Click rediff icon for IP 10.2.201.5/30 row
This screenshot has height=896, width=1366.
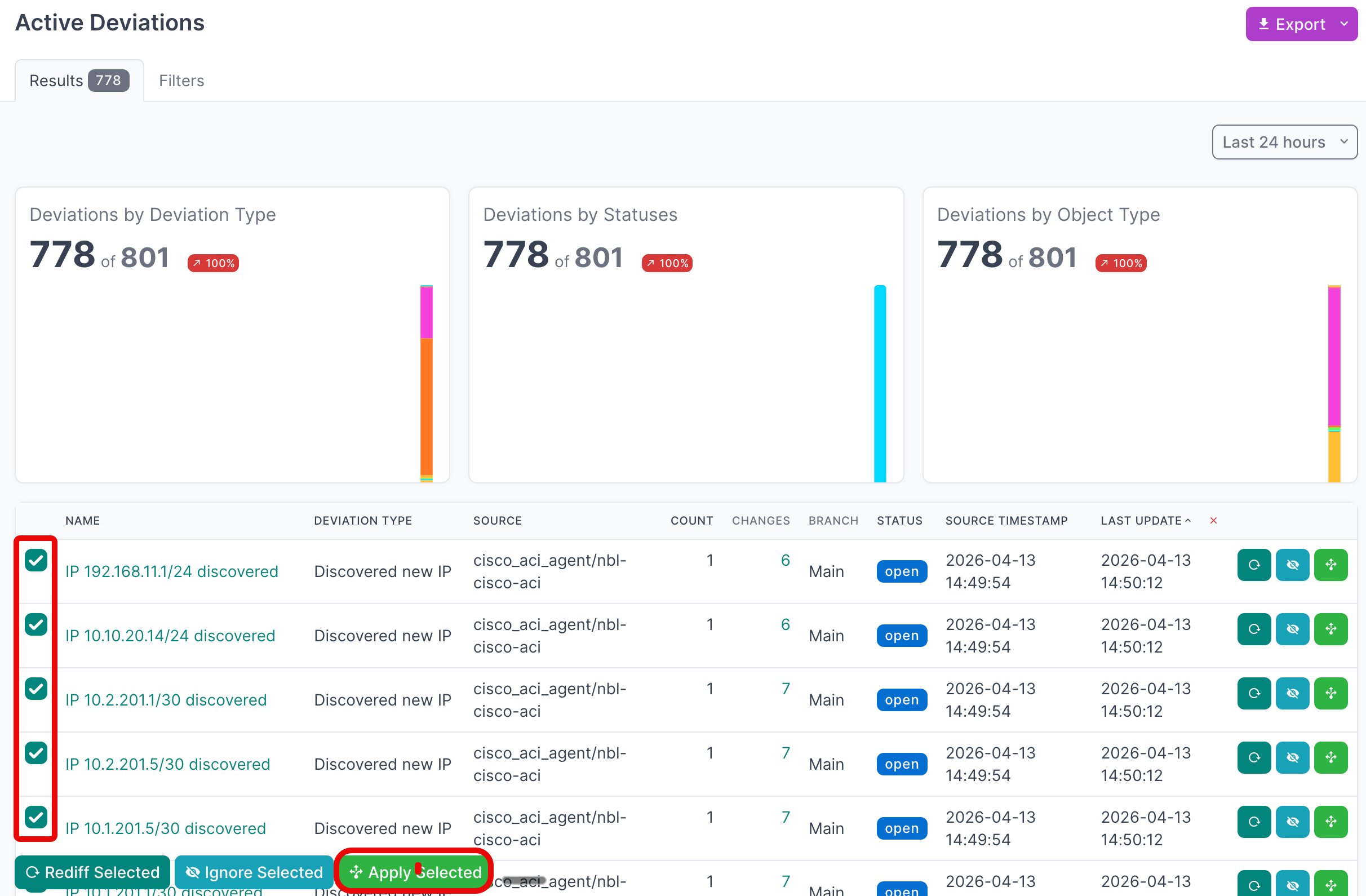[x=1253, y=758]
